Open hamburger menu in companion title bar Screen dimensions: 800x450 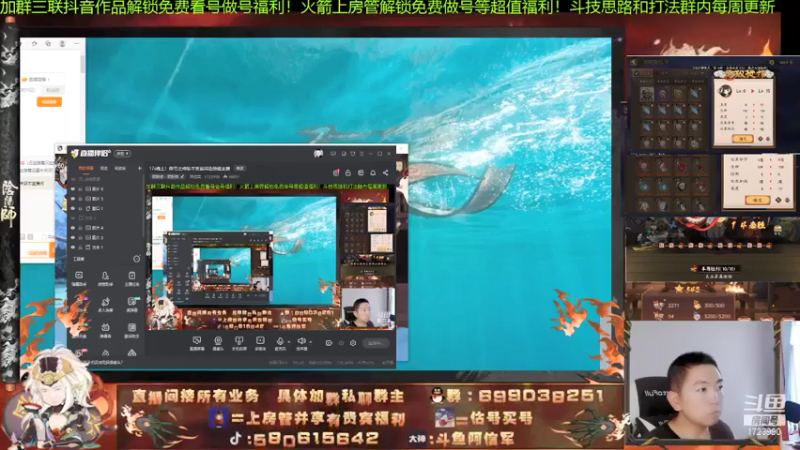pyautogui.click(x=362, y=154)
